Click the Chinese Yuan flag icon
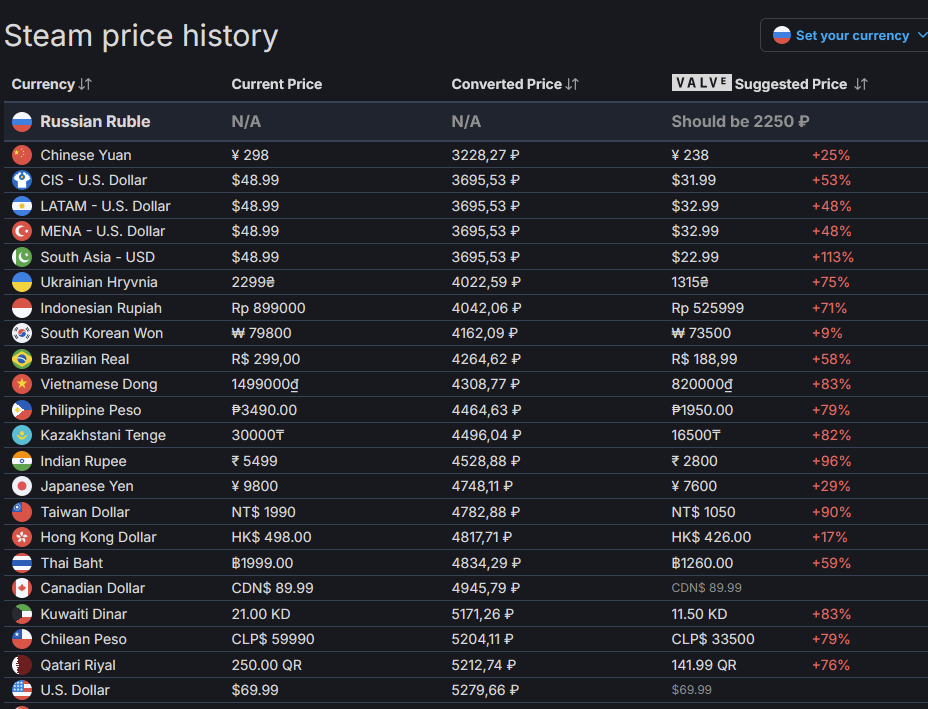The image size is (928, 709). [22, 155]
